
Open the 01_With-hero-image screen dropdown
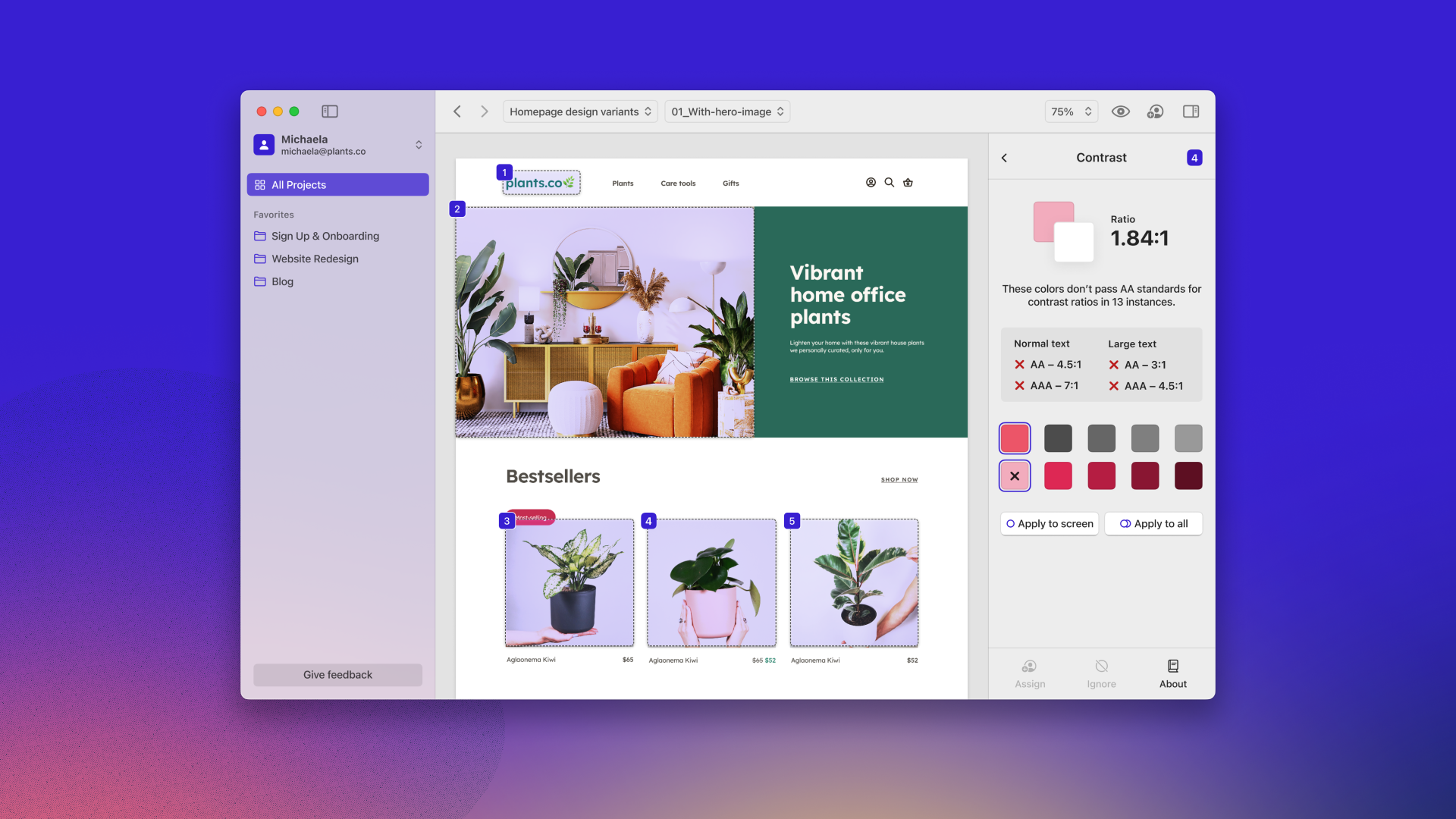pos(727,111)
